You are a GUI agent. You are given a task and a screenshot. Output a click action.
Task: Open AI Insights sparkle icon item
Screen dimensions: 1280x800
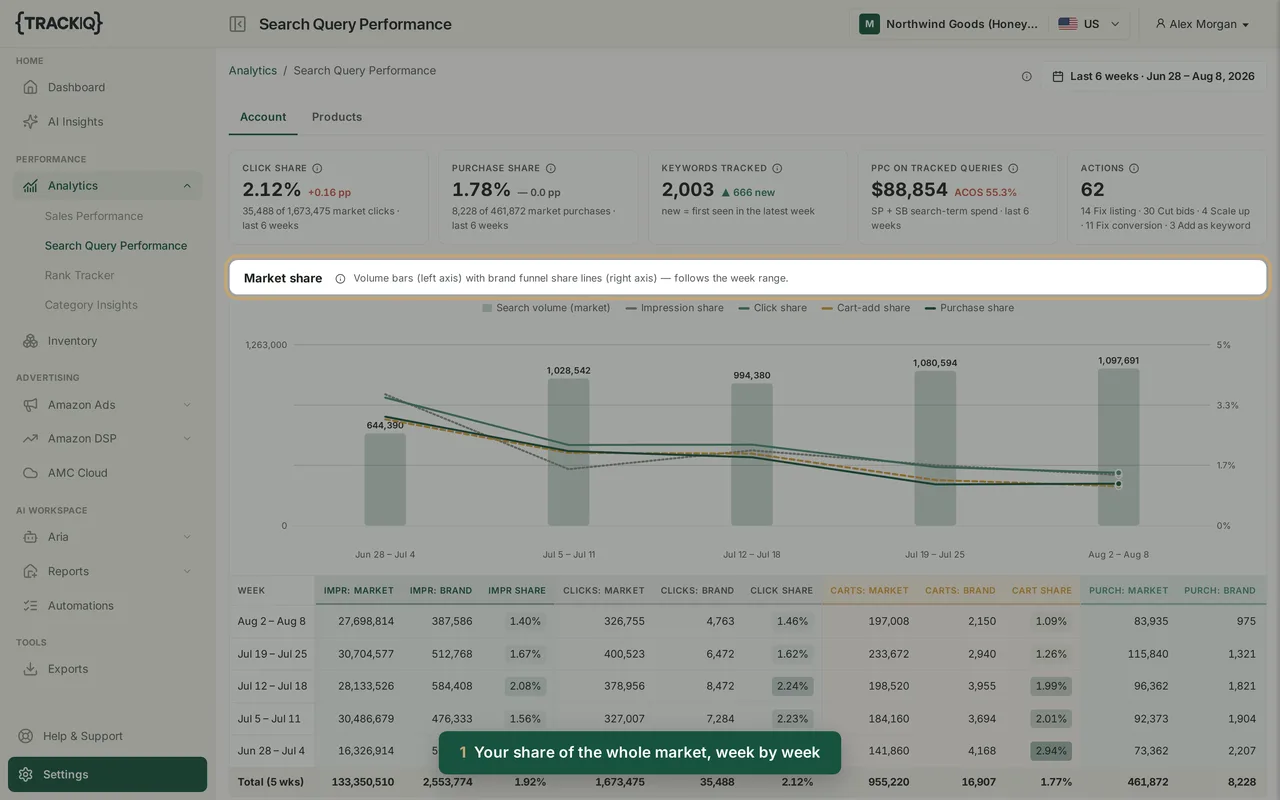click(x=31, y=122)
